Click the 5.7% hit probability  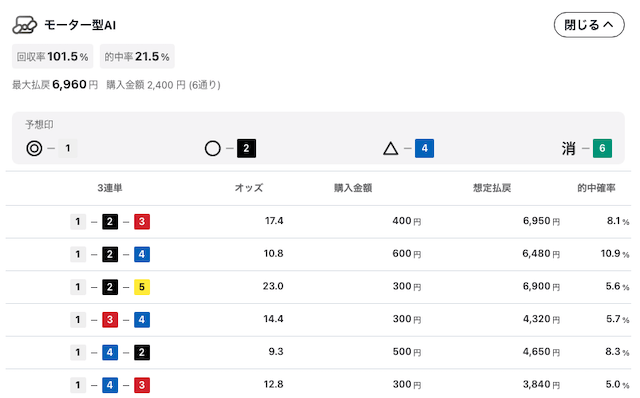tap(618, 319)
